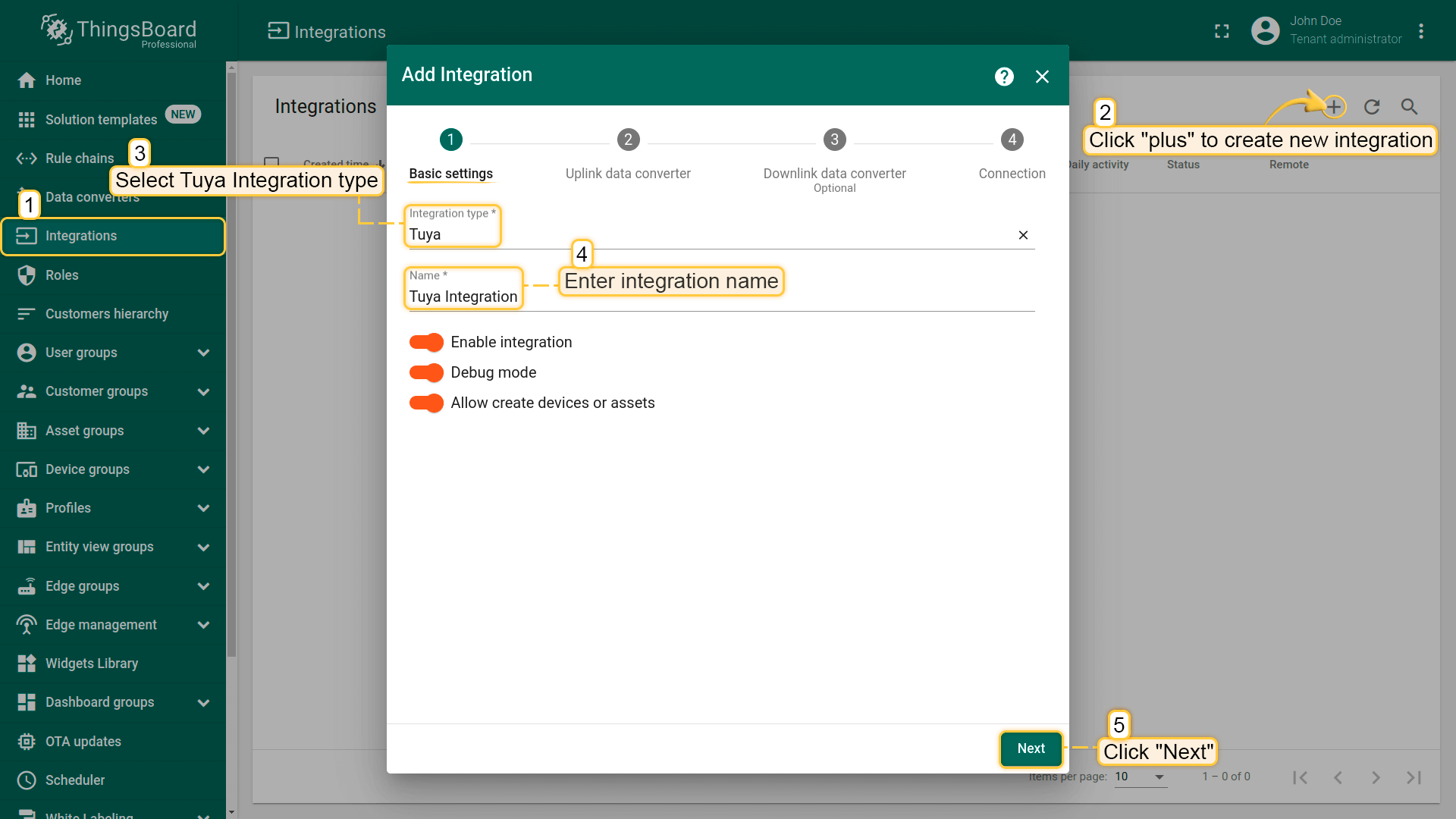
Task: Go to Uplink data converter step
Action: [x=628, y=140]
